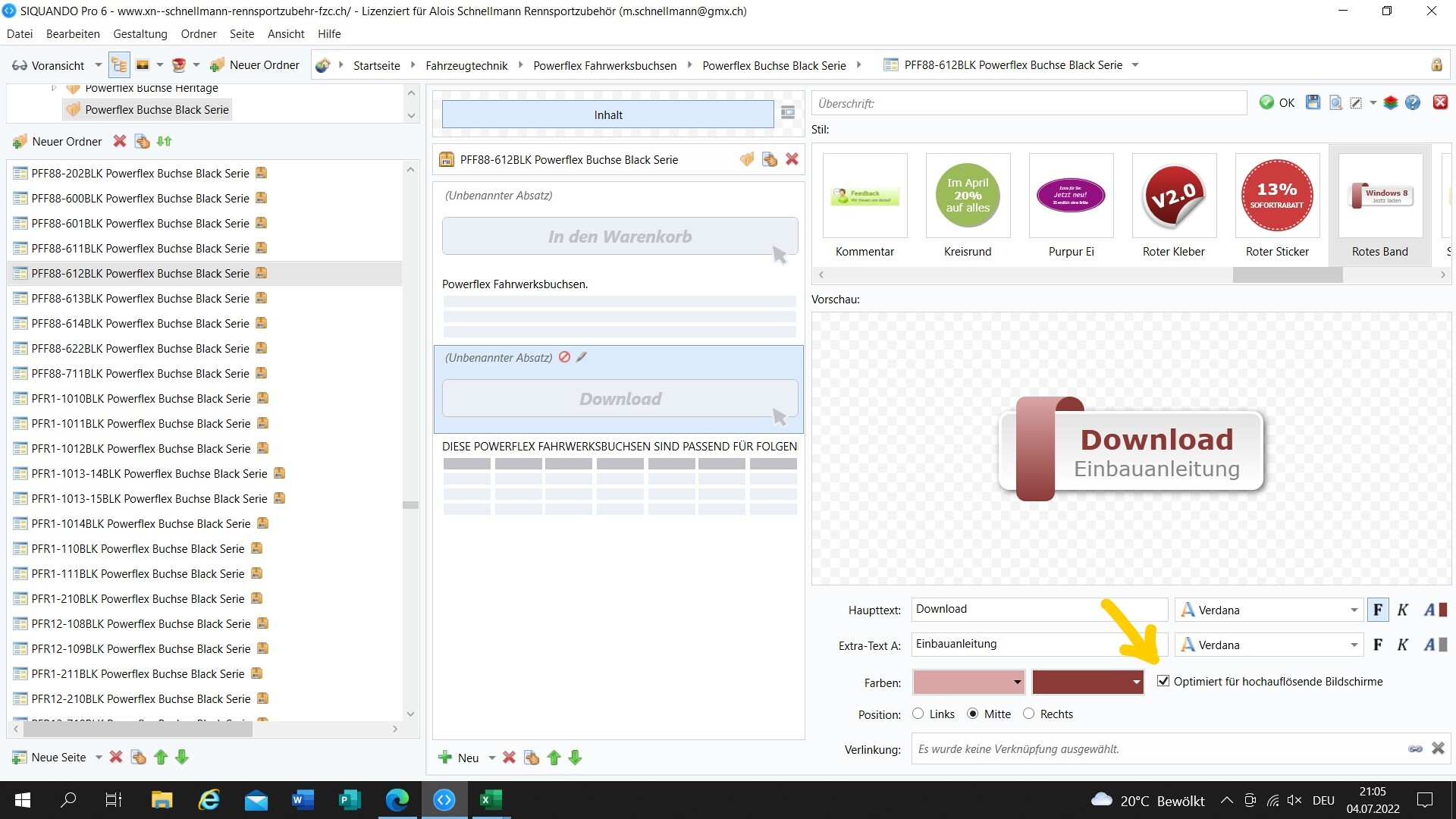This screenshot has height=819, width=1456.
Task: Click OK to confirm paragraph
Action: 1277,102
